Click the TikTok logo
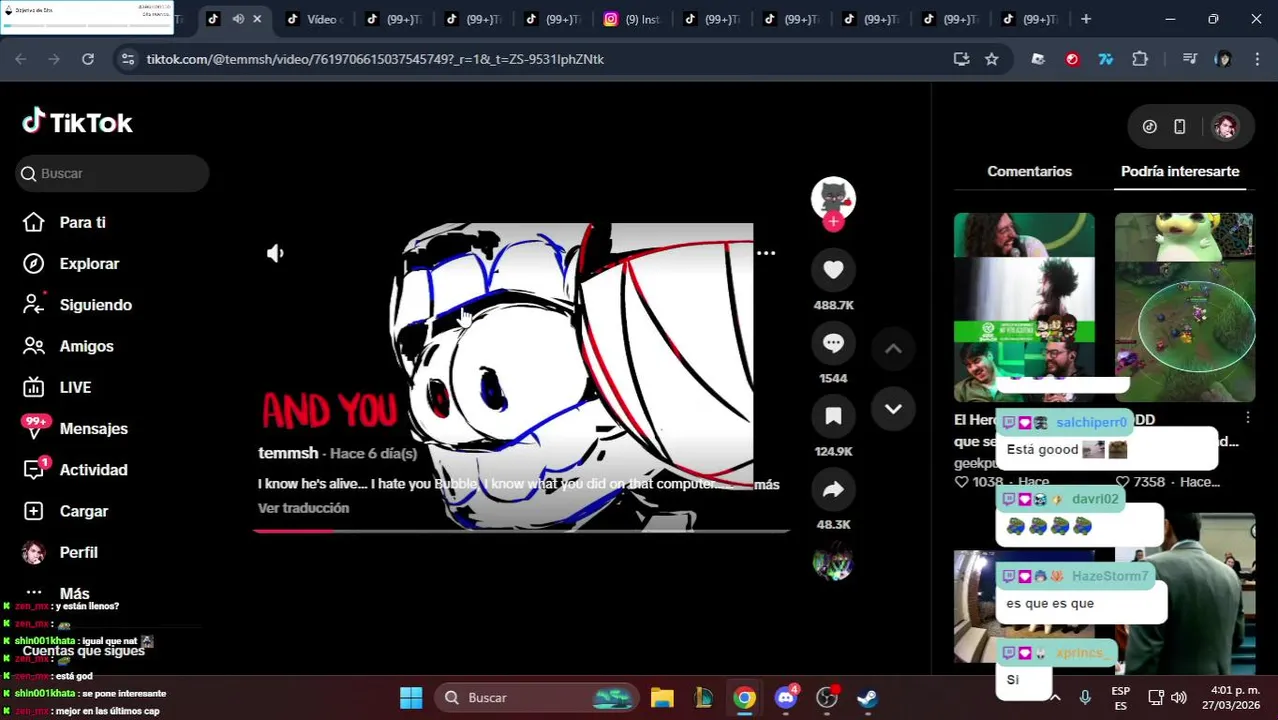1278x720 pixels. pyautogui.click(x=77, y=122)
